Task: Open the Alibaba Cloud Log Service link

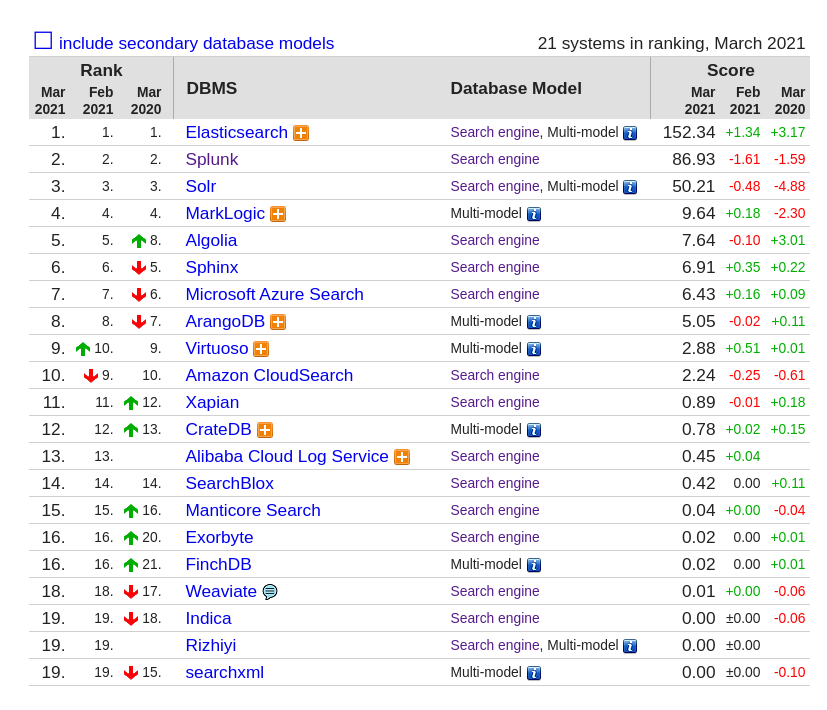Action: point(287,456)
